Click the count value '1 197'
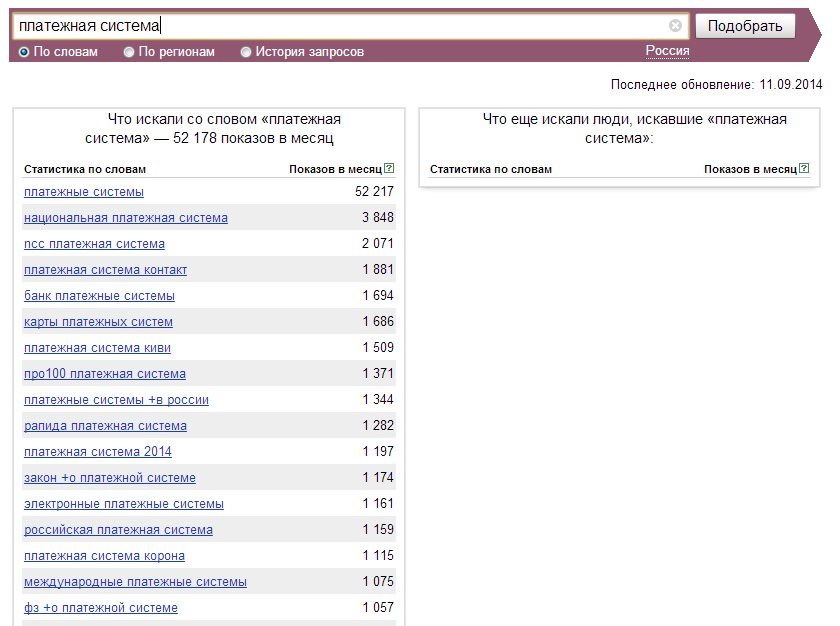 point(378,451)
